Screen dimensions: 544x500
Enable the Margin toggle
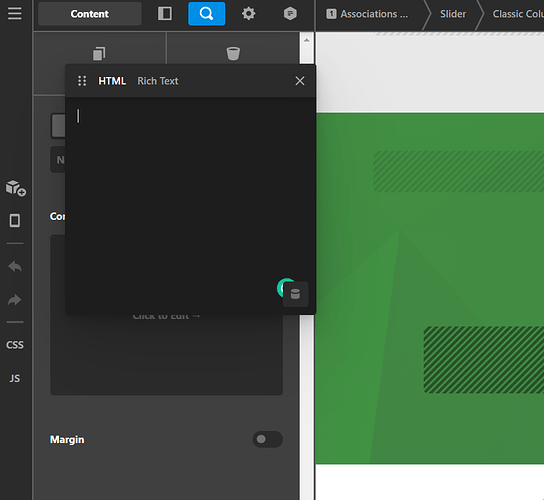(x=267, y=439)
